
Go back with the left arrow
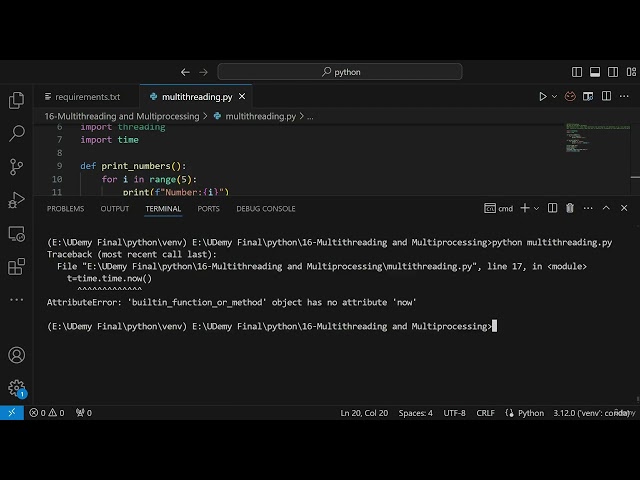(x=185, y=72)
